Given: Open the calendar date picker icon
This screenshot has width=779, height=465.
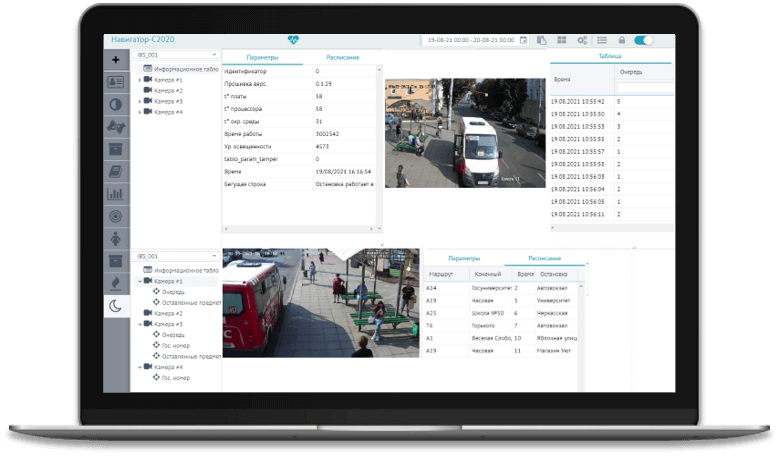Looking at the screenshot, I should pos(523,40).
